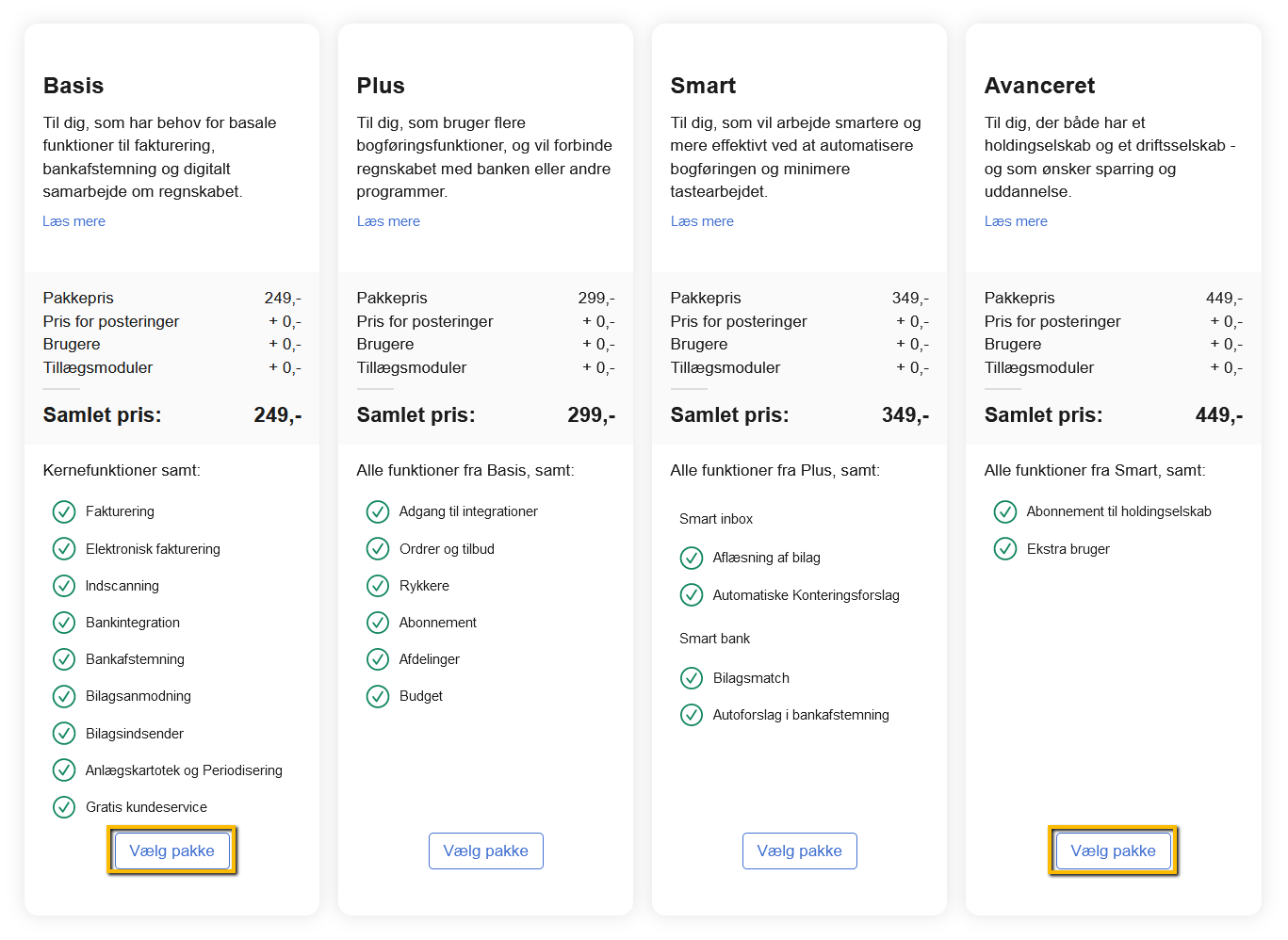Click the checkmark icon next to Rykkere
Screen dimensions: 1288x940
click(x=378, y=586)
